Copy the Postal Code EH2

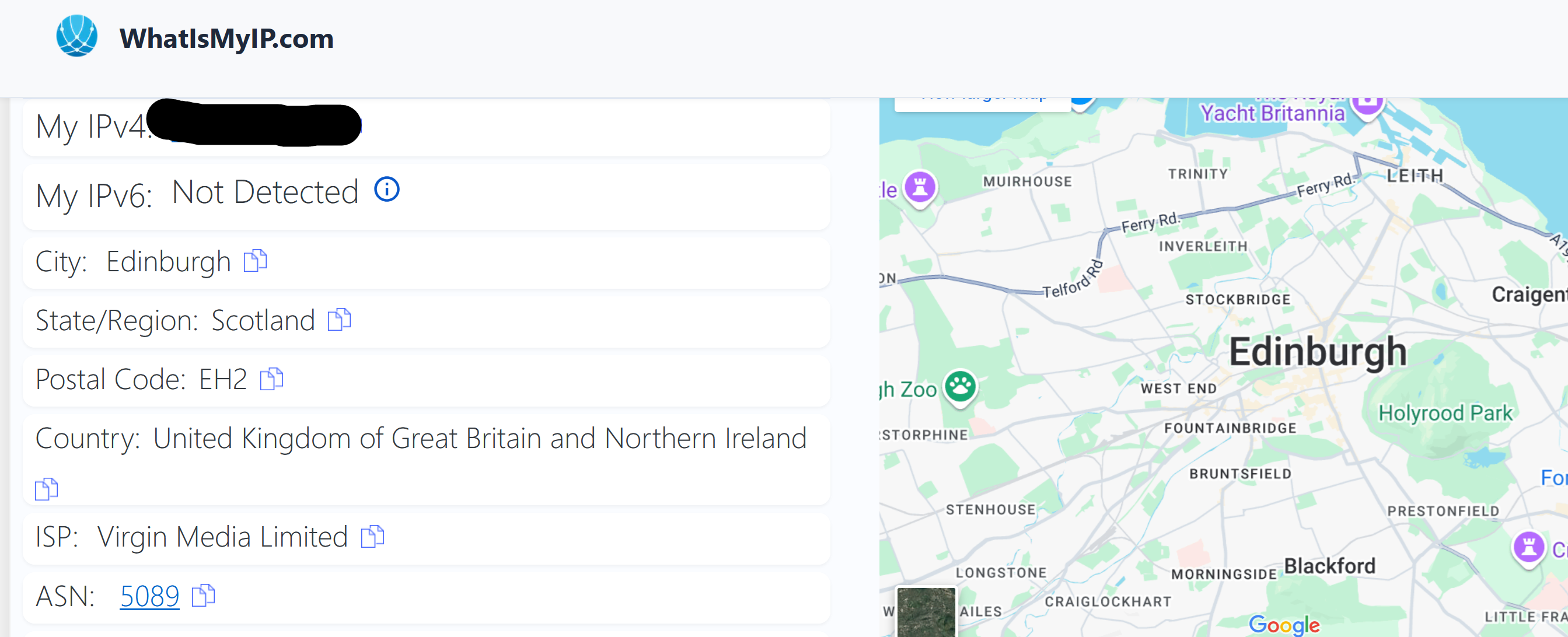click(x=271, y=379)
